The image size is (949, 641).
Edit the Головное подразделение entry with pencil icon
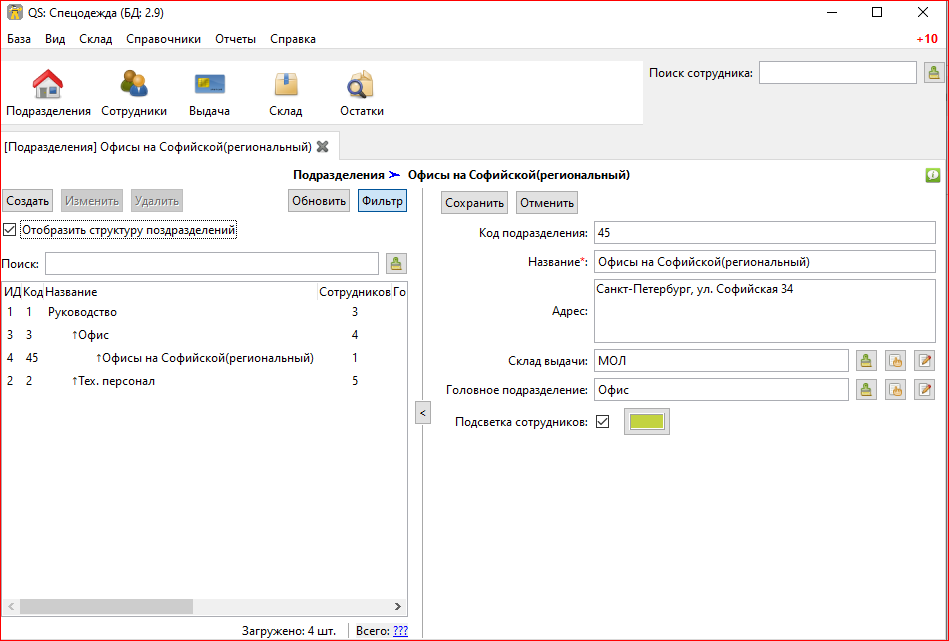(x=925, y=389)
